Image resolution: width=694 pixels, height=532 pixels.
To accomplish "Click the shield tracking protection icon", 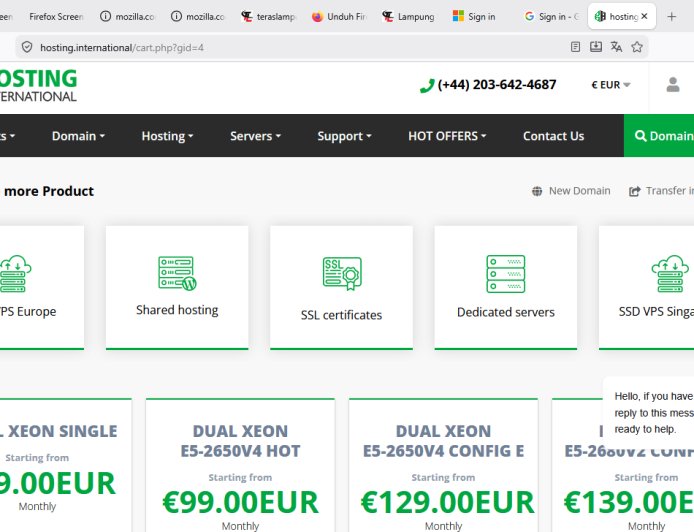I will pos(27,47).
